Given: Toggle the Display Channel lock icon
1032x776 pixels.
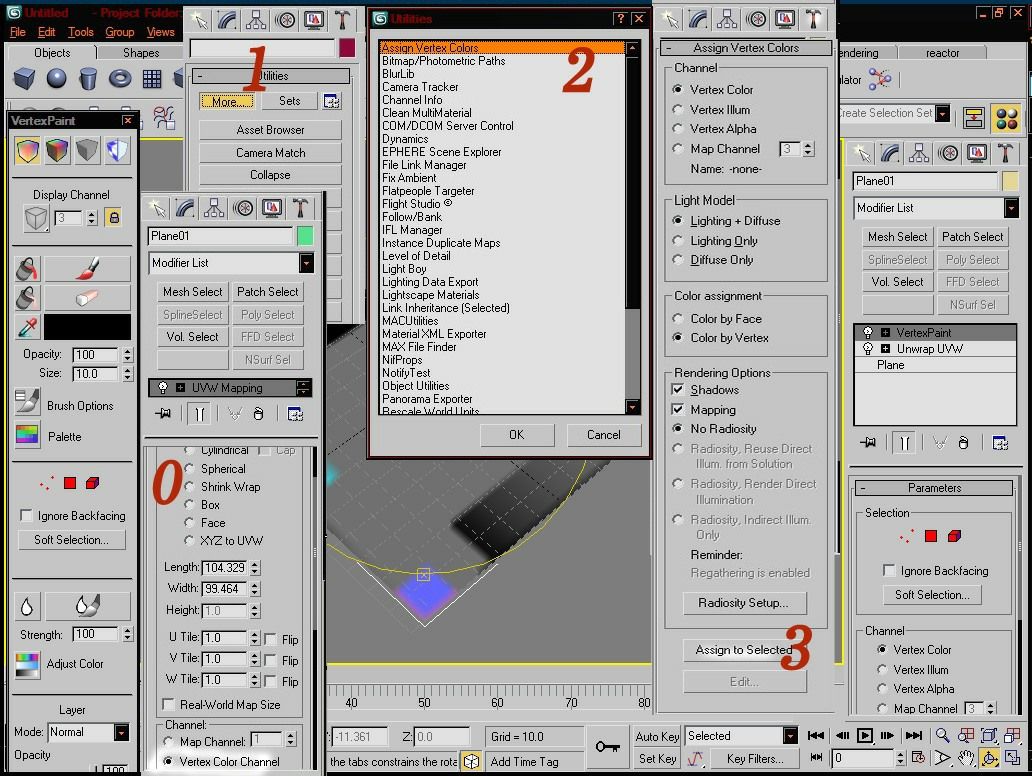Looking at the screenshot, I should [x=114, y=218].
